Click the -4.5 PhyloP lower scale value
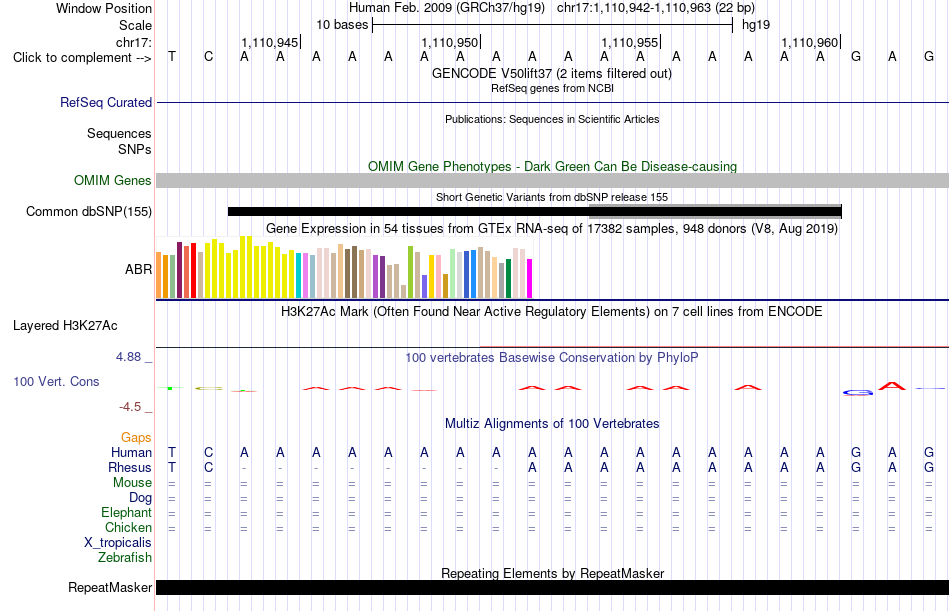Viewport: 950px width, 611px height. 130,407
